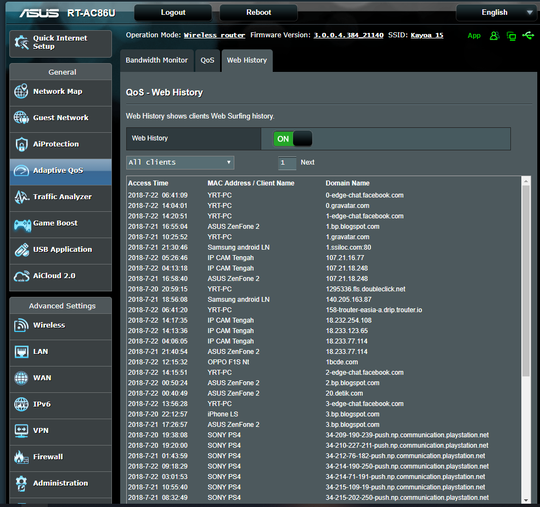Viewport: 540px width, 507px height.
Task: Click the WAN globe icon
Action: coord(21,378)
